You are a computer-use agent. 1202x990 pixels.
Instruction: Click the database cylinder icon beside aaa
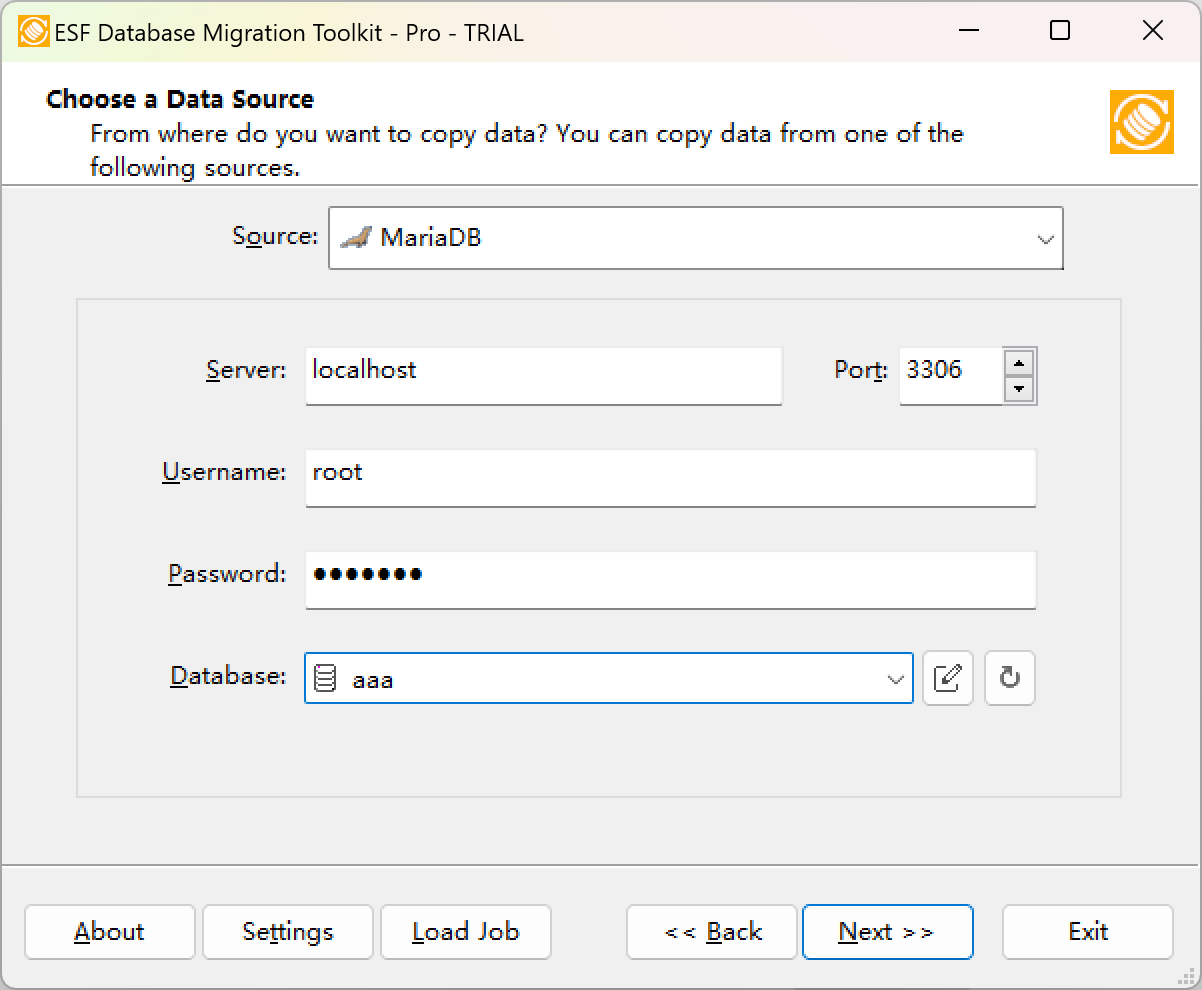point(325,678)
